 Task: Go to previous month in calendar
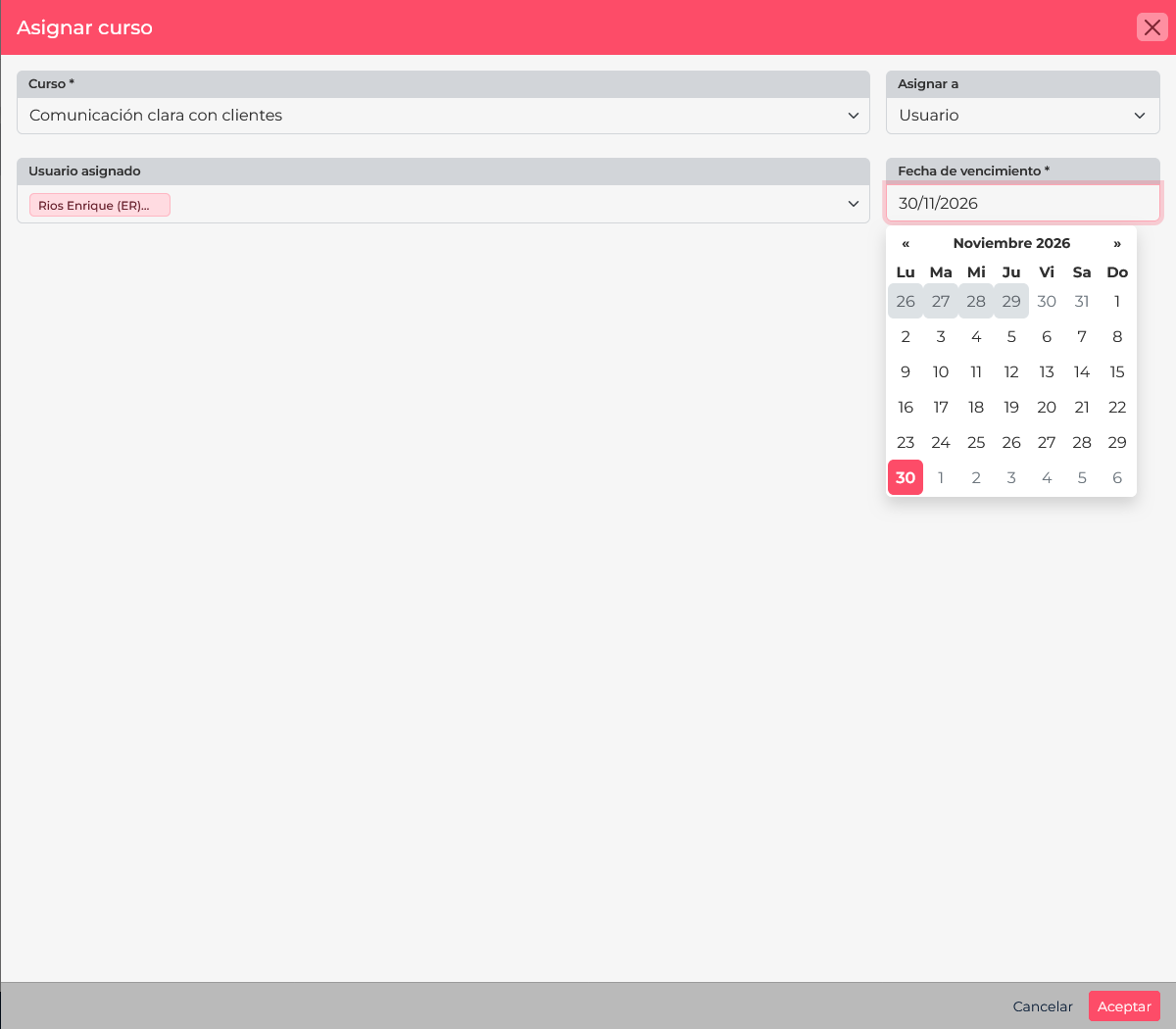tap(906, 243)
